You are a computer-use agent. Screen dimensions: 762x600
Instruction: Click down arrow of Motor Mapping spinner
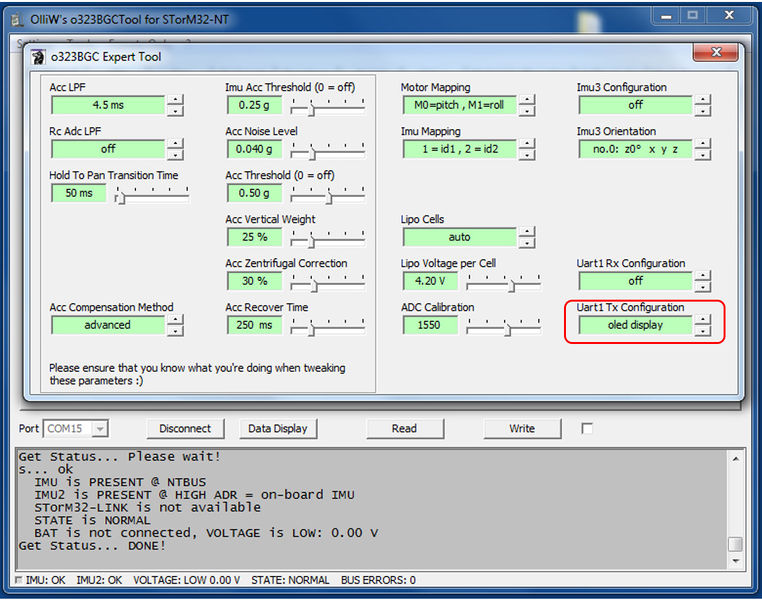point(527,111)
